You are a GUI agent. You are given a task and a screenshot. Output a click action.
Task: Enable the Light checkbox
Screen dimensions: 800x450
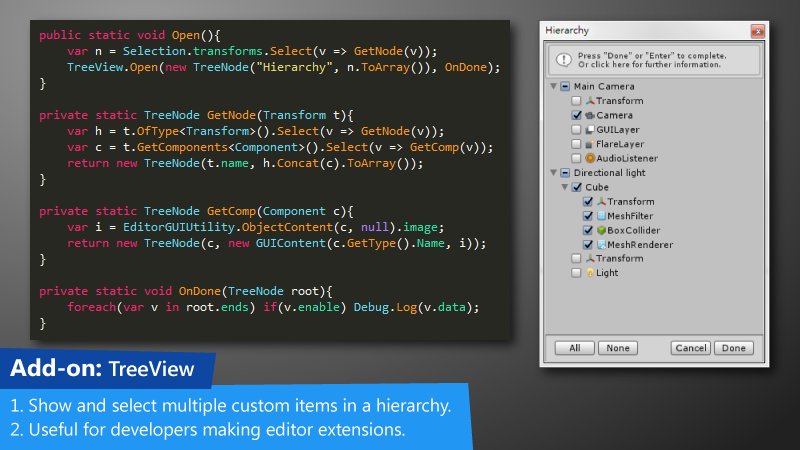click(x=577, y=273)
